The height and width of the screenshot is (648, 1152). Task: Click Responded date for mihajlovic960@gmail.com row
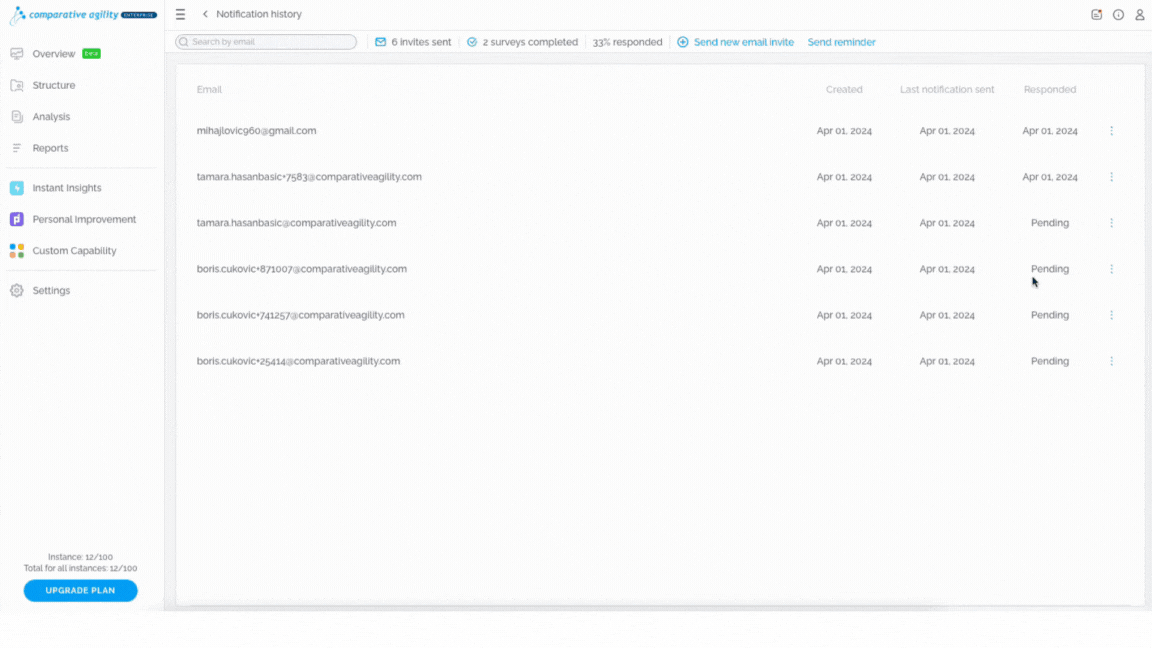pyautogui.click(x=1050, y=131)
